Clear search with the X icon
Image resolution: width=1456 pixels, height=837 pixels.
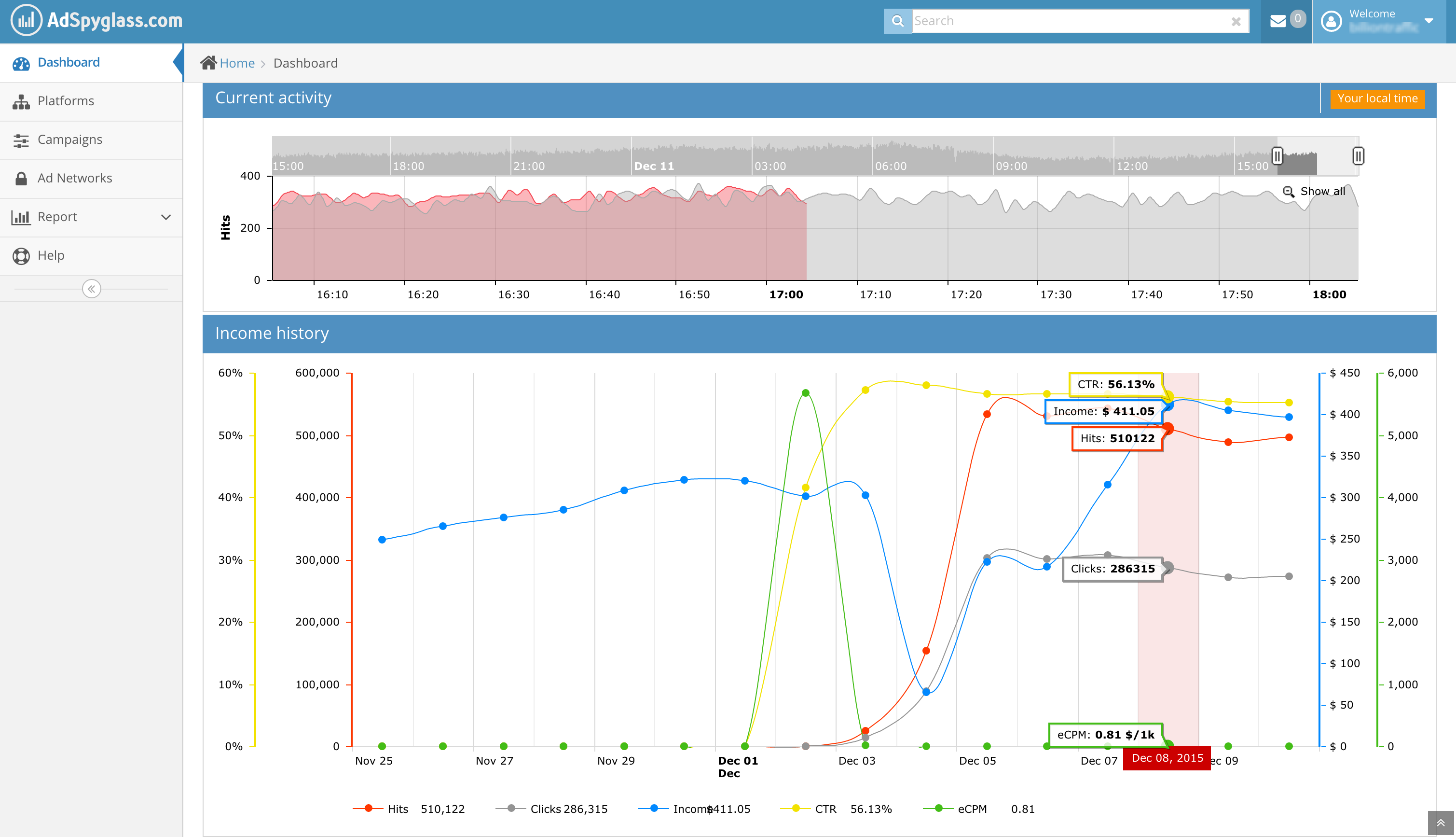(x=1236, y=22)
